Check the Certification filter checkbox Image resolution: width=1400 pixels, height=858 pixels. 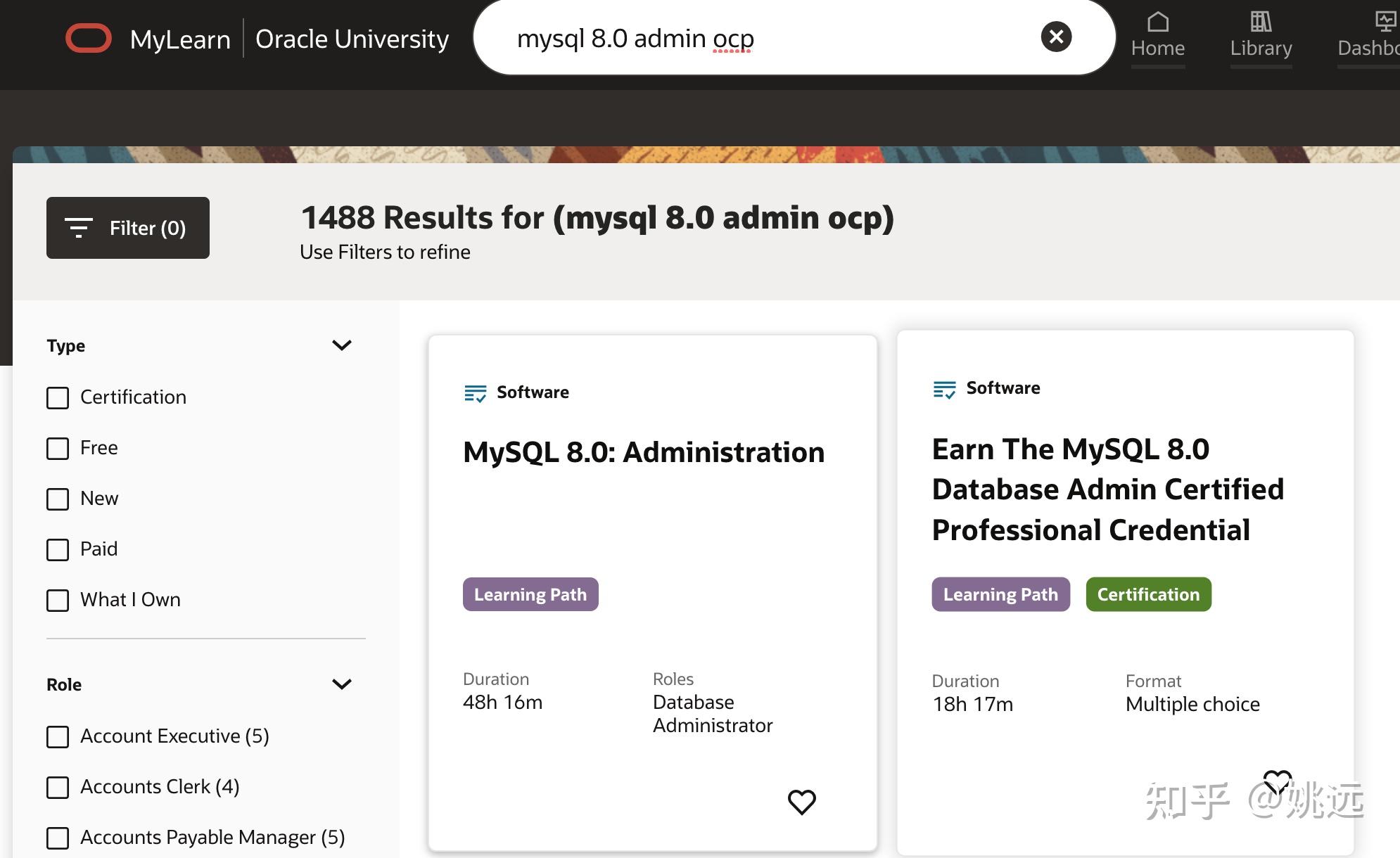(57, 397)
